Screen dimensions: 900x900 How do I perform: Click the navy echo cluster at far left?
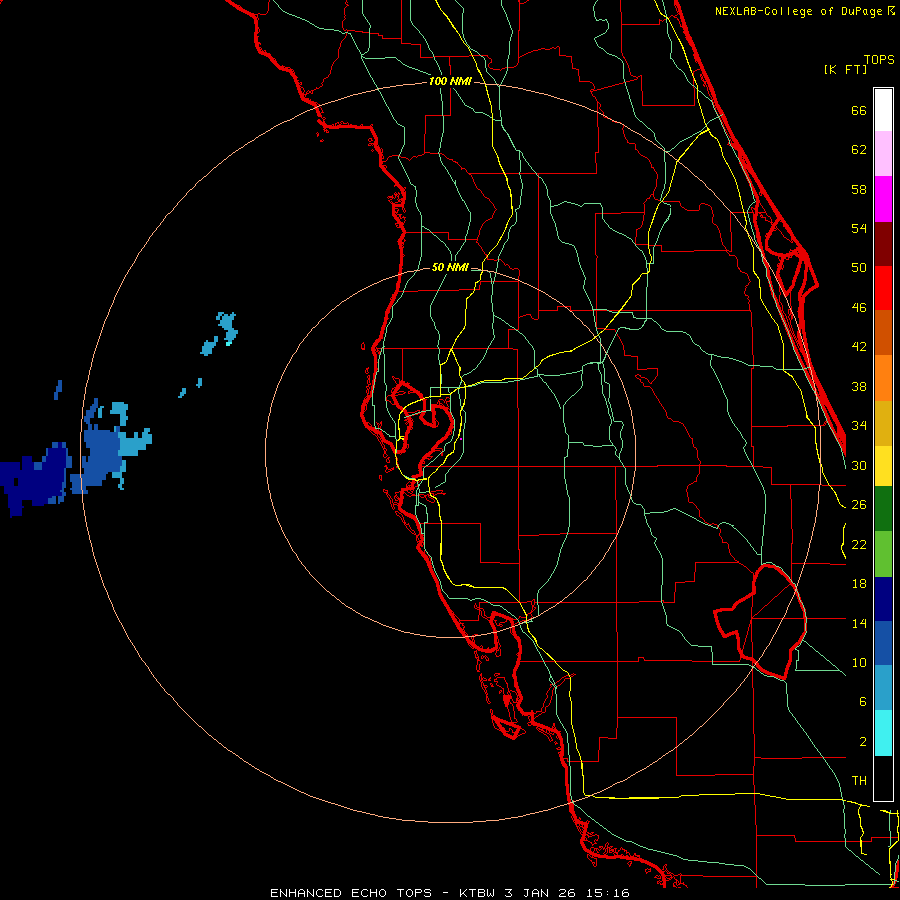point(34,478)
